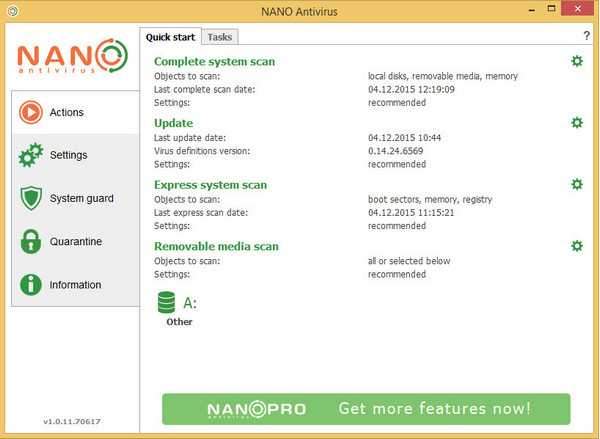This screenshot has width=600, height=439.
Task: Click last complete scan date 04.12.2015 12:19:09
Action: click(x=411, y=89)
